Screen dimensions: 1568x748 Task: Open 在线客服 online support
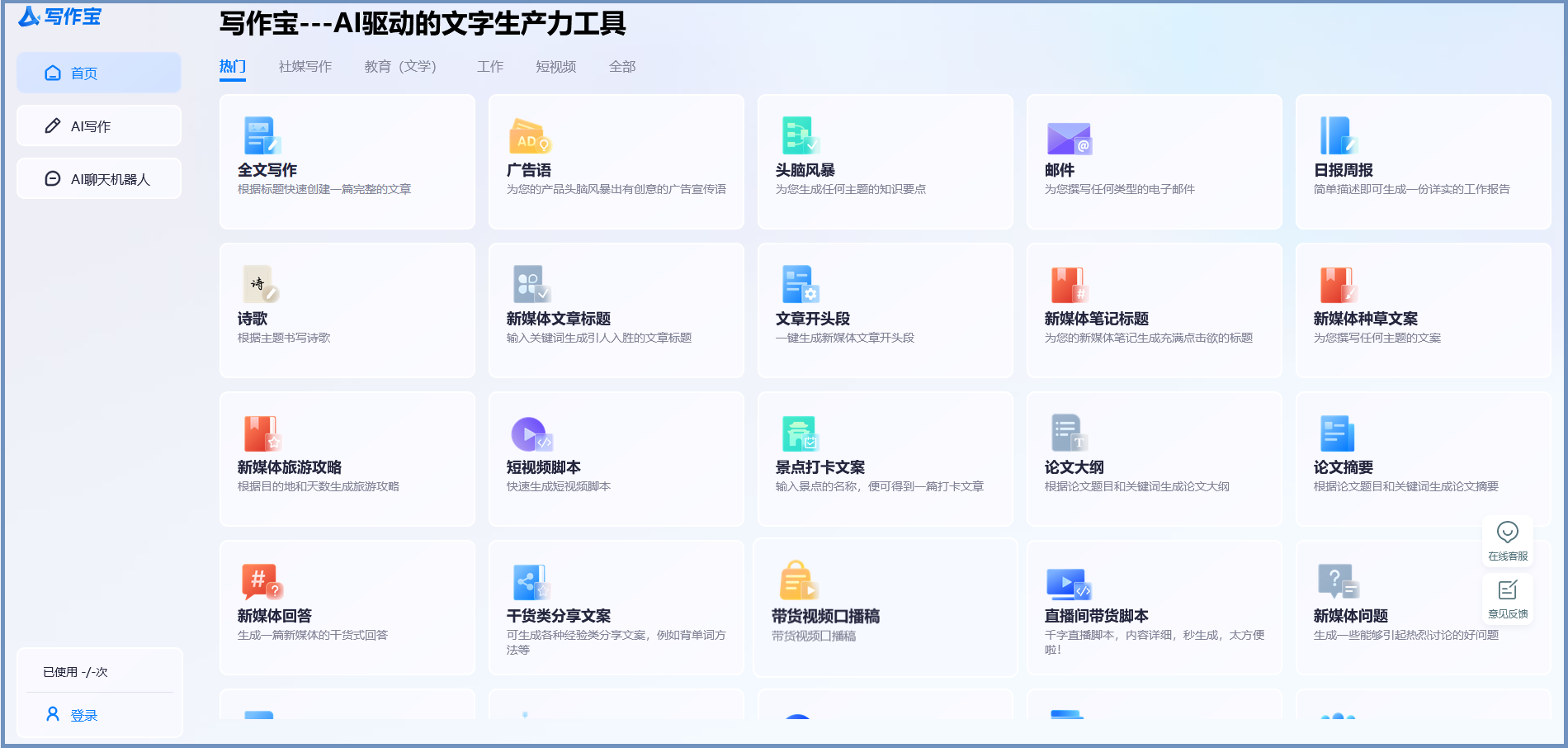[1508, 542]
